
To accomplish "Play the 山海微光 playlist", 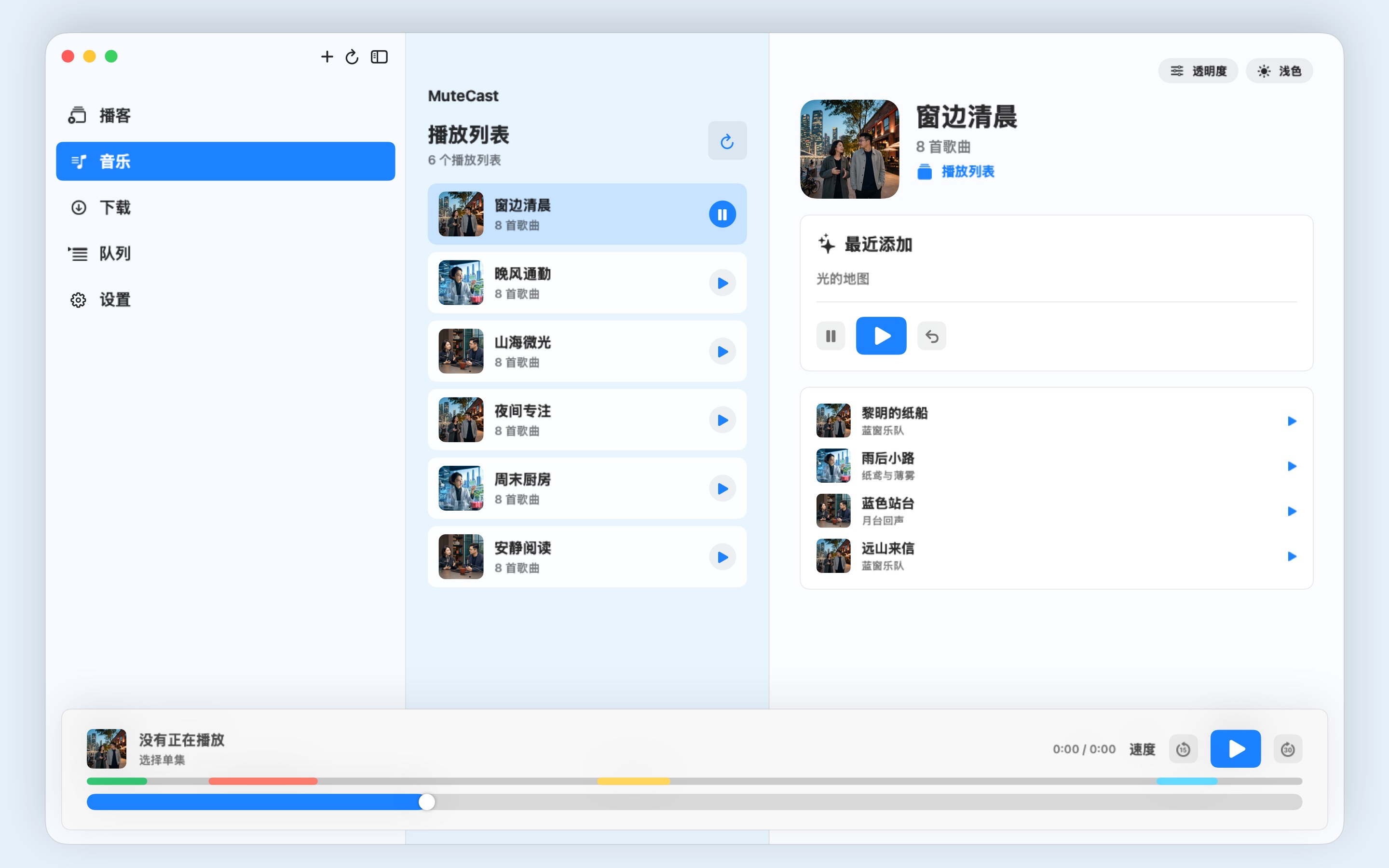I will tap(722, 352).
